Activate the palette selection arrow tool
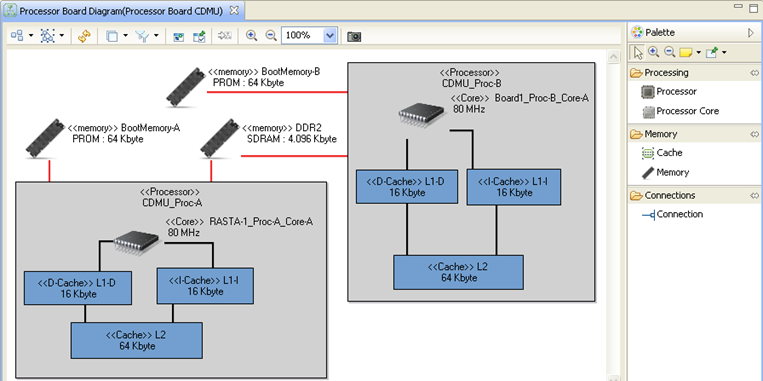Screen dimensions: 763x381 click(x=638, y=52)
